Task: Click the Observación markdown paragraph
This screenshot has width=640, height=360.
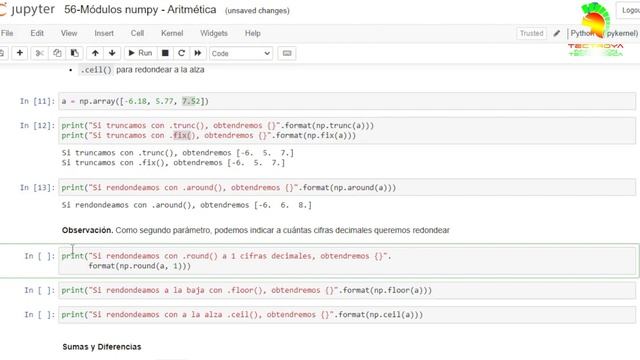Action: 256,230
